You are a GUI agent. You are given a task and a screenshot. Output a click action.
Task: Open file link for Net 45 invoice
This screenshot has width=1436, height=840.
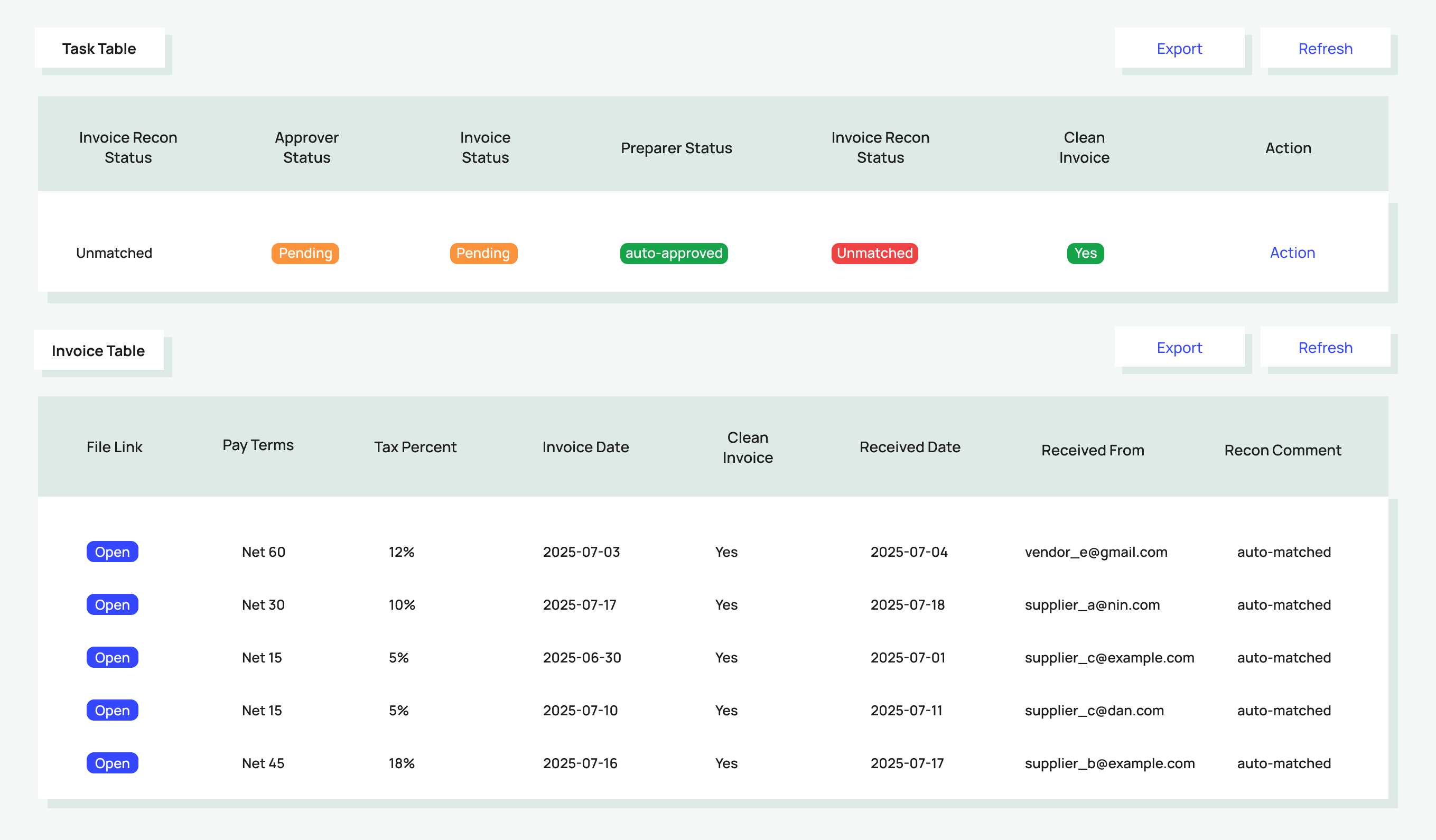pos(112,763)
